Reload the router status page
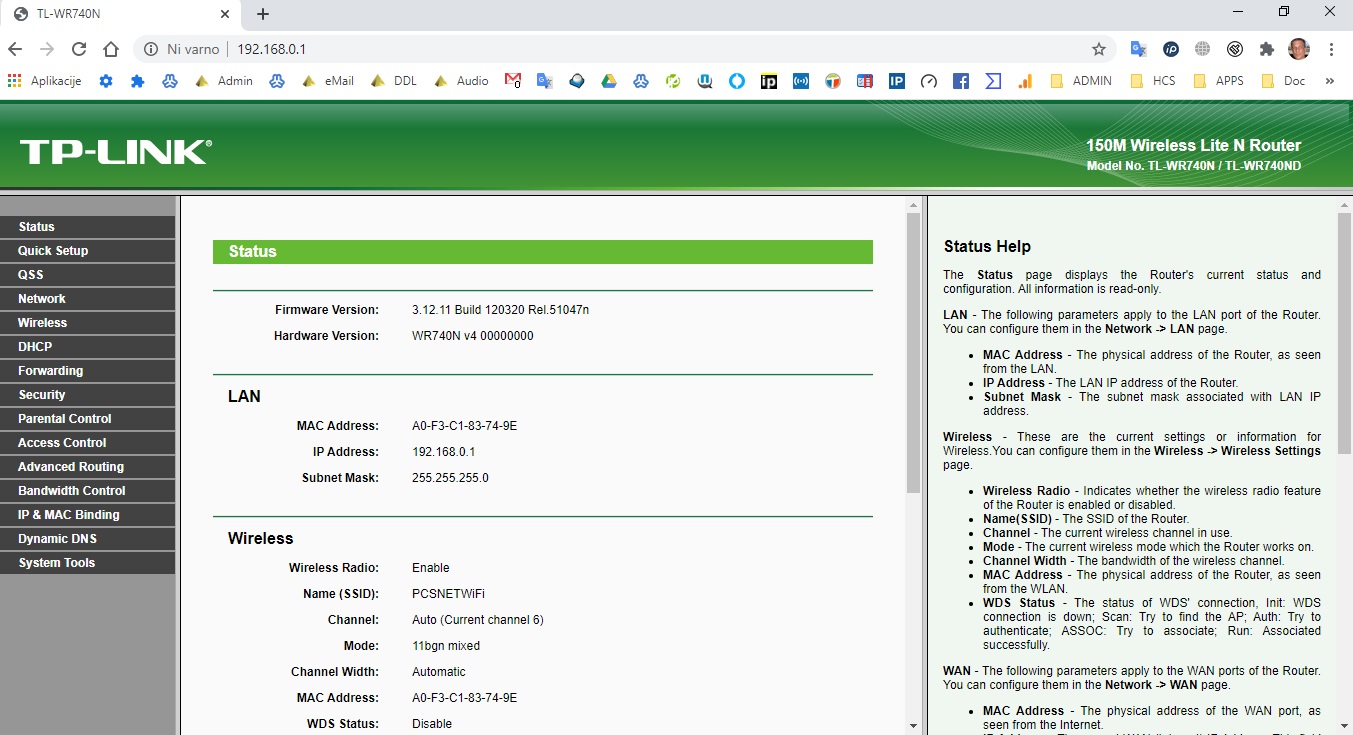1353x735 pixels. point(79,49)
